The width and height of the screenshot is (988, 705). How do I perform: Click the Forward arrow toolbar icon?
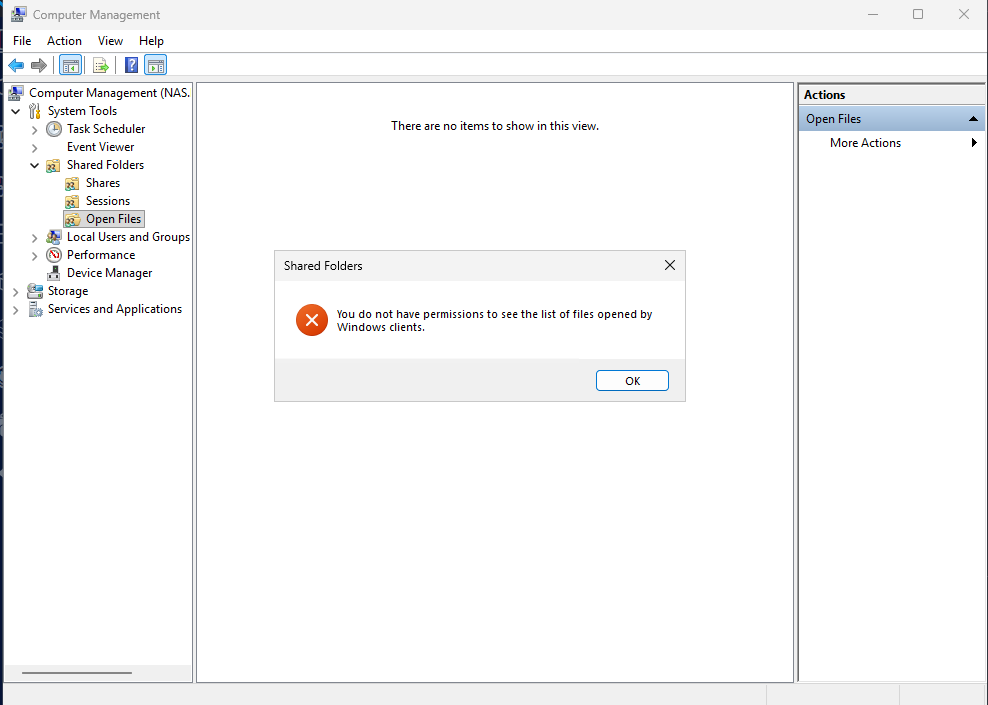[39, 66]
